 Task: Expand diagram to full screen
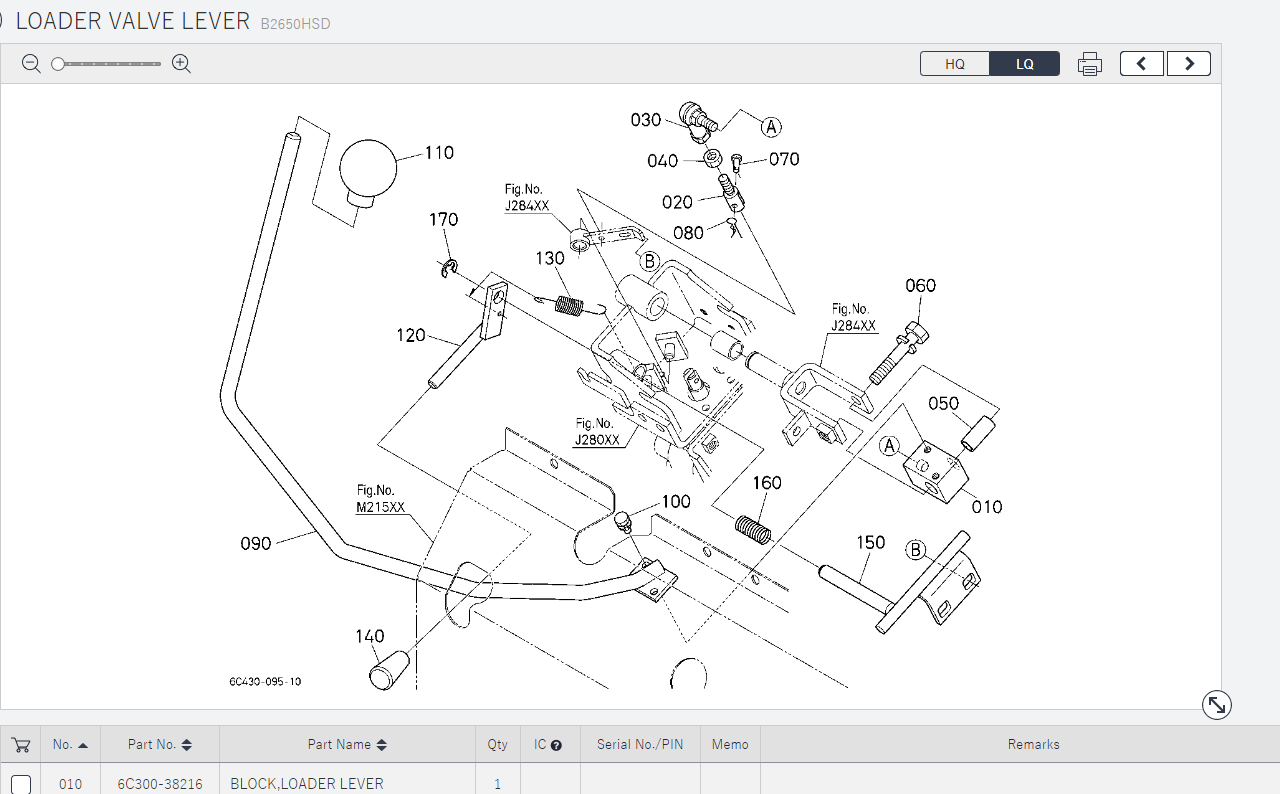tap(1216, 705)
